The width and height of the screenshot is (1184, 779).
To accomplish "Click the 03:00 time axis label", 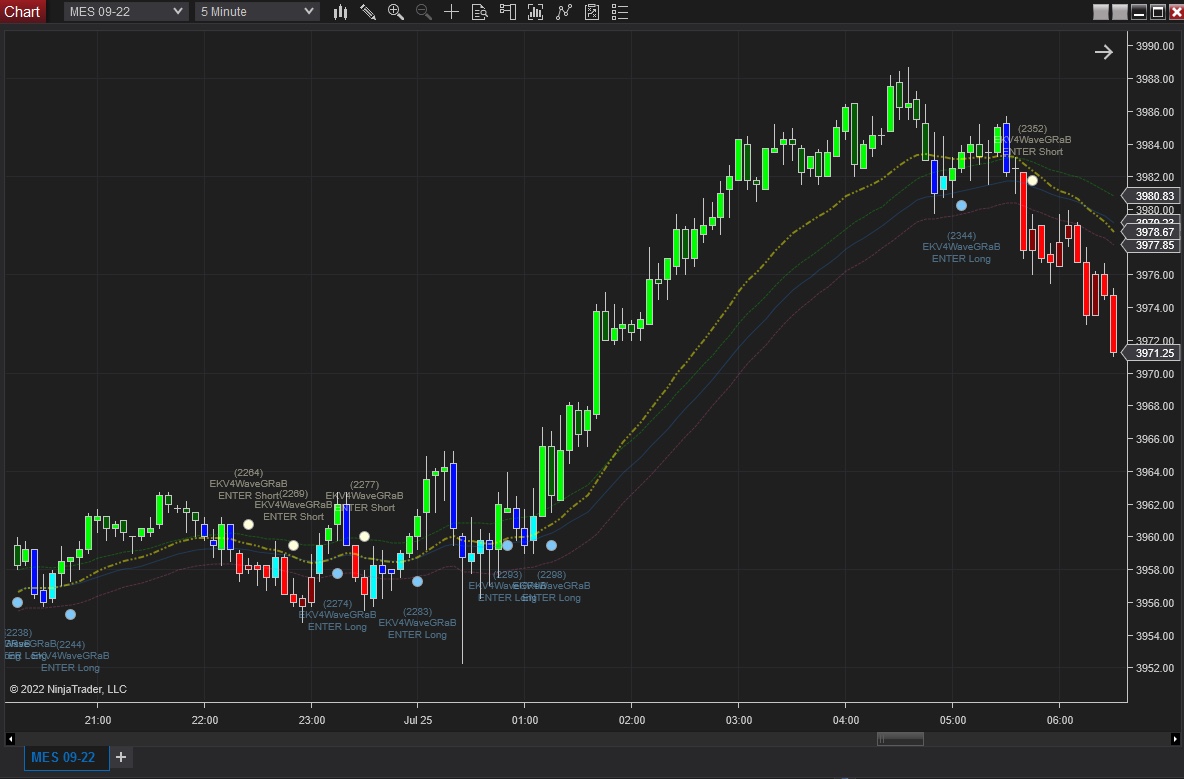I will tap(738, 720).
